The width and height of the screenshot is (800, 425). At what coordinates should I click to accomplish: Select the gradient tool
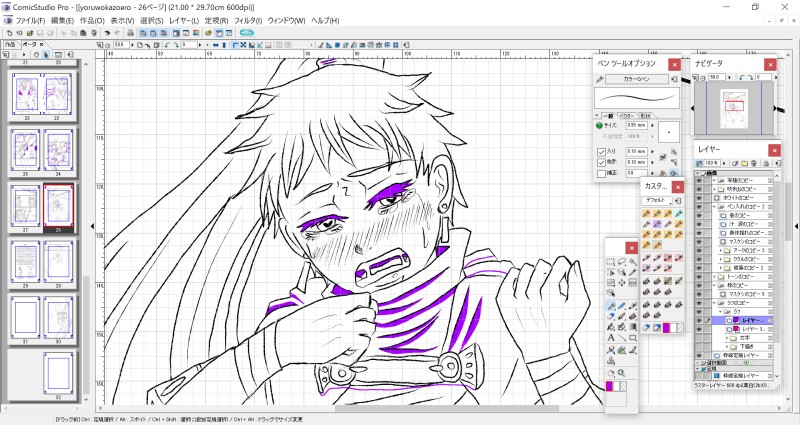(633, 326)
